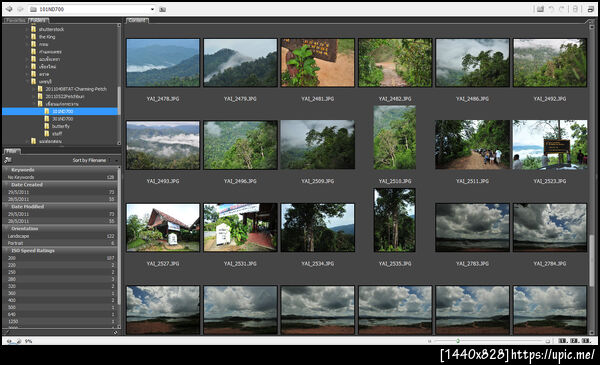Switch to the Favorites tab

tap(16, 20)
